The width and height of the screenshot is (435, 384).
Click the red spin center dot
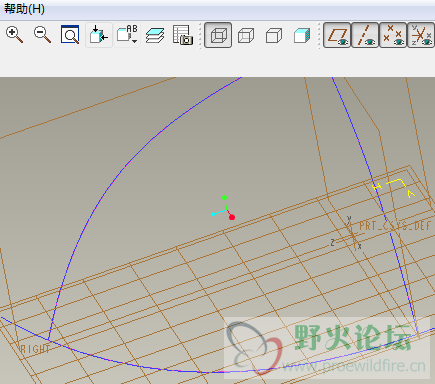(x=232, y=217)
